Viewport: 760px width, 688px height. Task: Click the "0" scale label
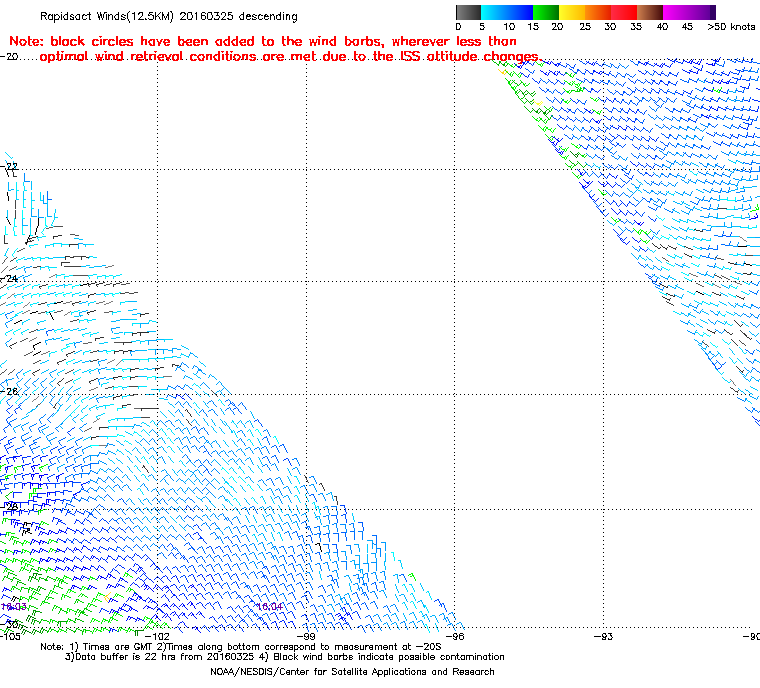click(x=458, y=27)
